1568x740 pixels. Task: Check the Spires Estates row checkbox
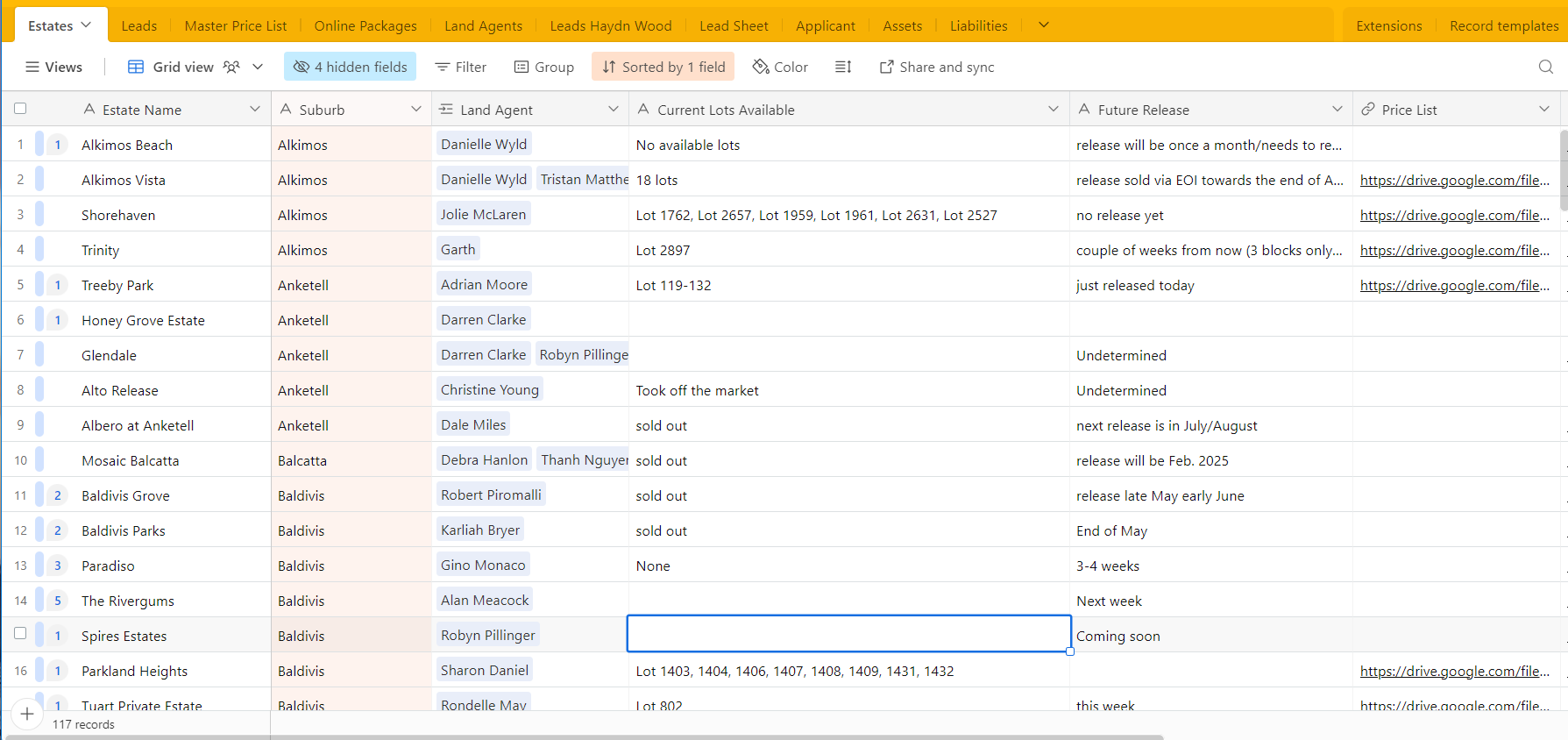[20, 633]
